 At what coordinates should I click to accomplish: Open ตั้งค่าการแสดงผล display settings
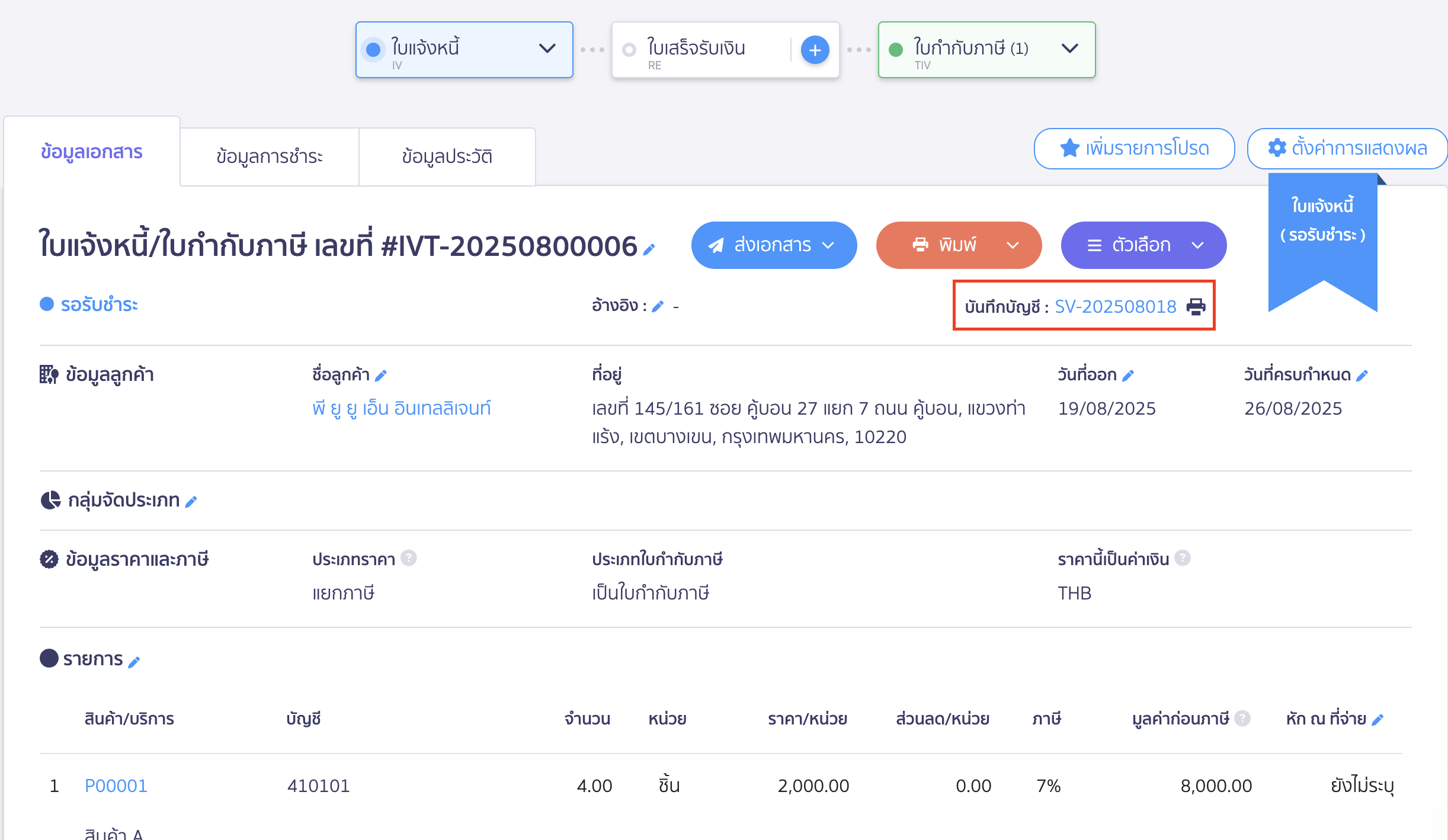[1347, 148]
